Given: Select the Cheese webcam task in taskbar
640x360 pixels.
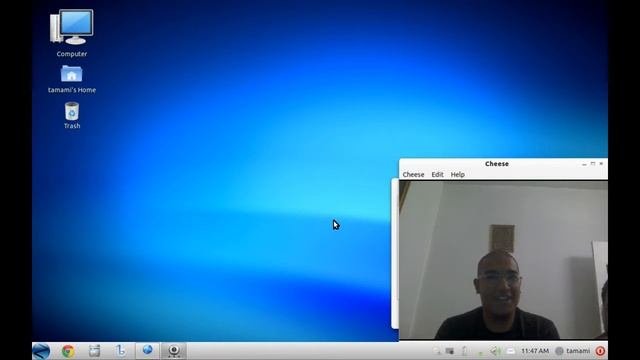Looking at the screenshot, I should point(174,351).
